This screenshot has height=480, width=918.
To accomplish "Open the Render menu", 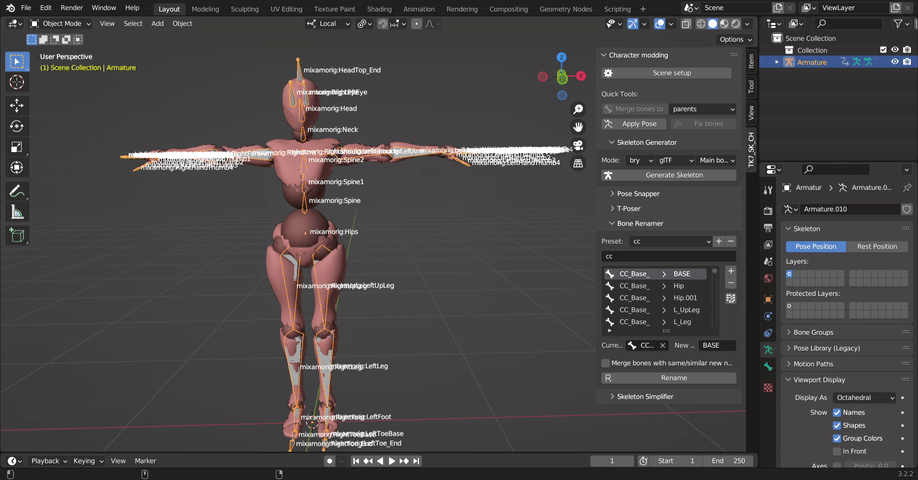I will (x=72, y=8).
